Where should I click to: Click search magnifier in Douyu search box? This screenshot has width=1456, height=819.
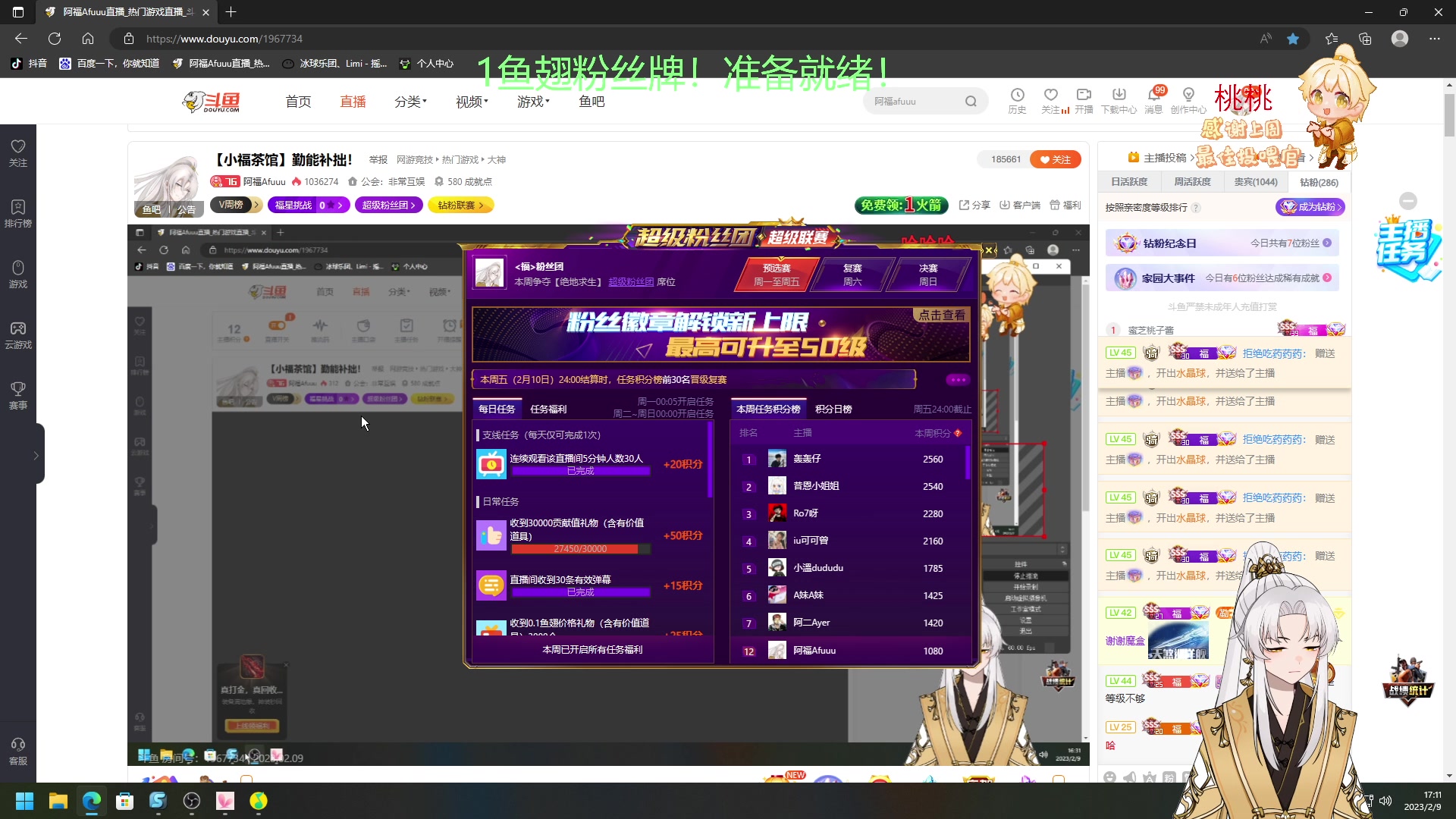point(971,102)
